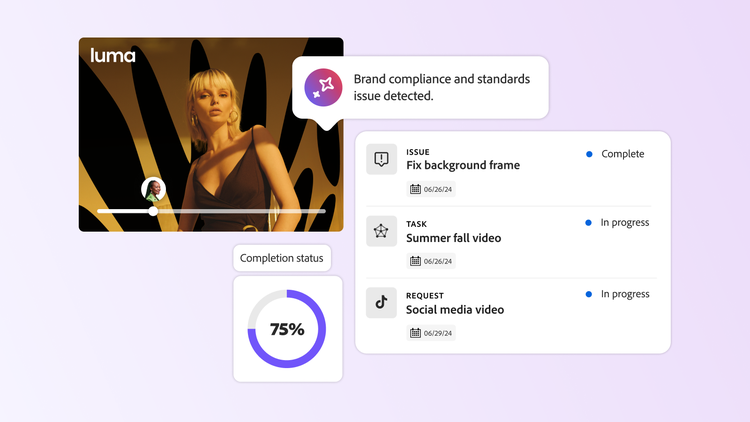Open the Social media video request

455,310
